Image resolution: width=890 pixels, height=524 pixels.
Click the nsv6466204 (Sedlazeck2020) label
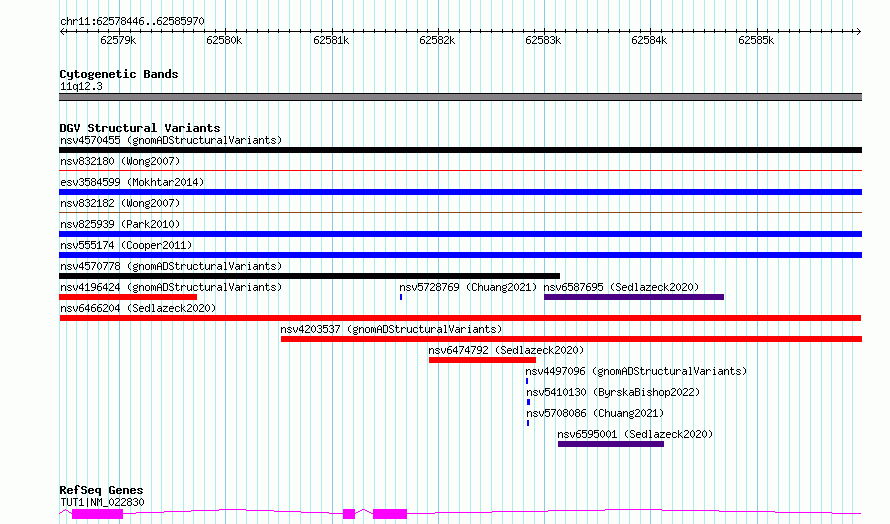pyautogui.click(x=138, y=308)
